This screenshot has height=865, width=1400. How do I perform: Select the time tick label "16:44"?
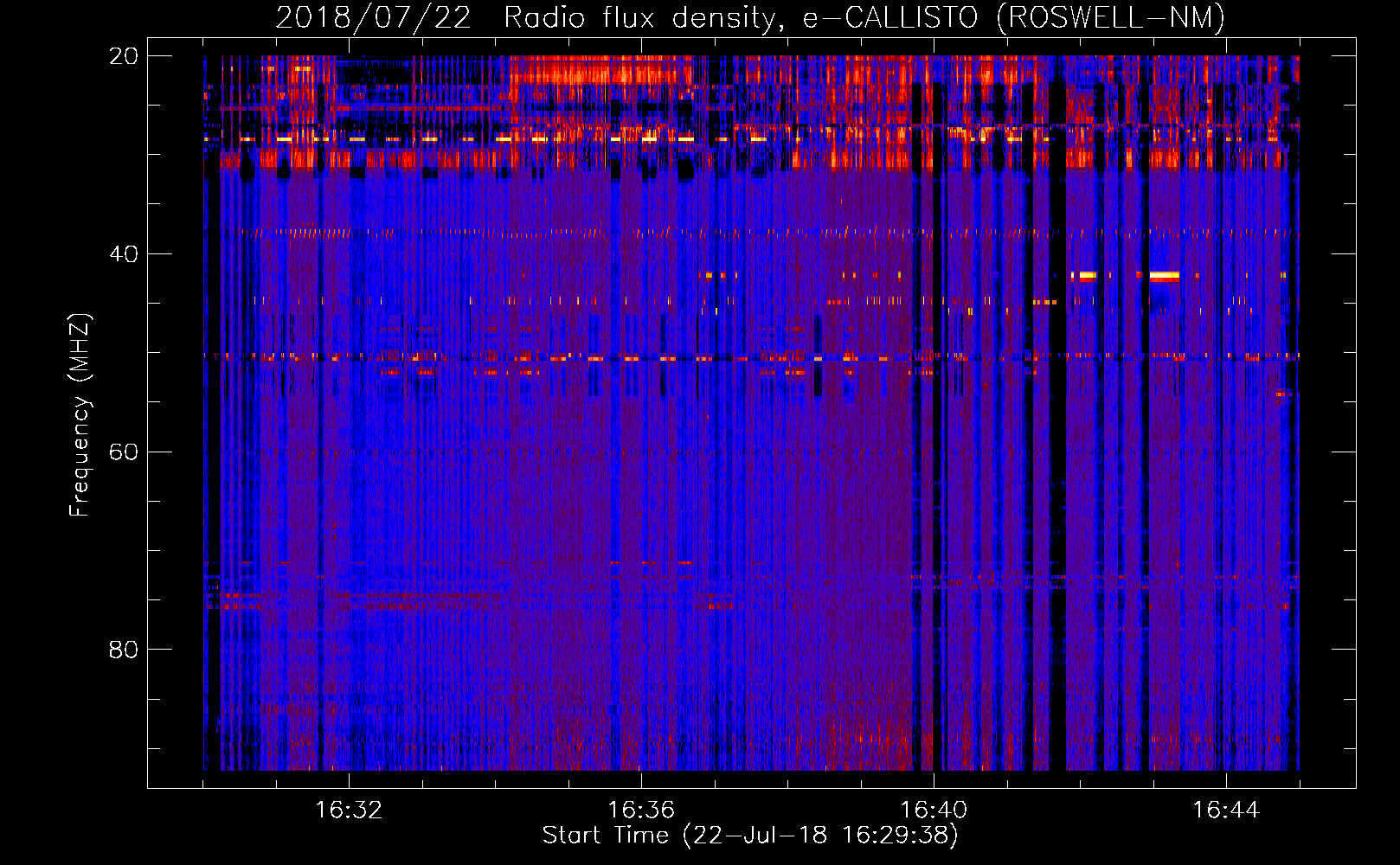click(x=1226, y=811)
